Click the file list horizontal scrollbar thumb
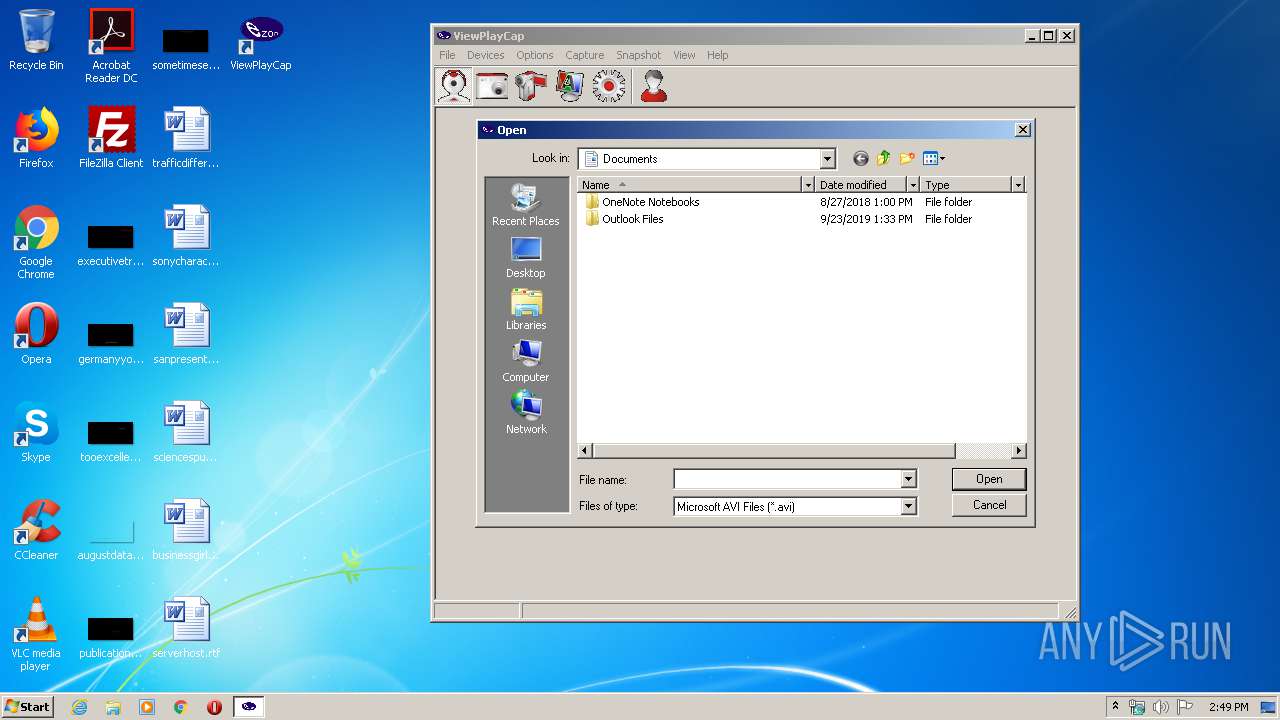Viewport: 1280px width, 720px height. coord(774,451)
